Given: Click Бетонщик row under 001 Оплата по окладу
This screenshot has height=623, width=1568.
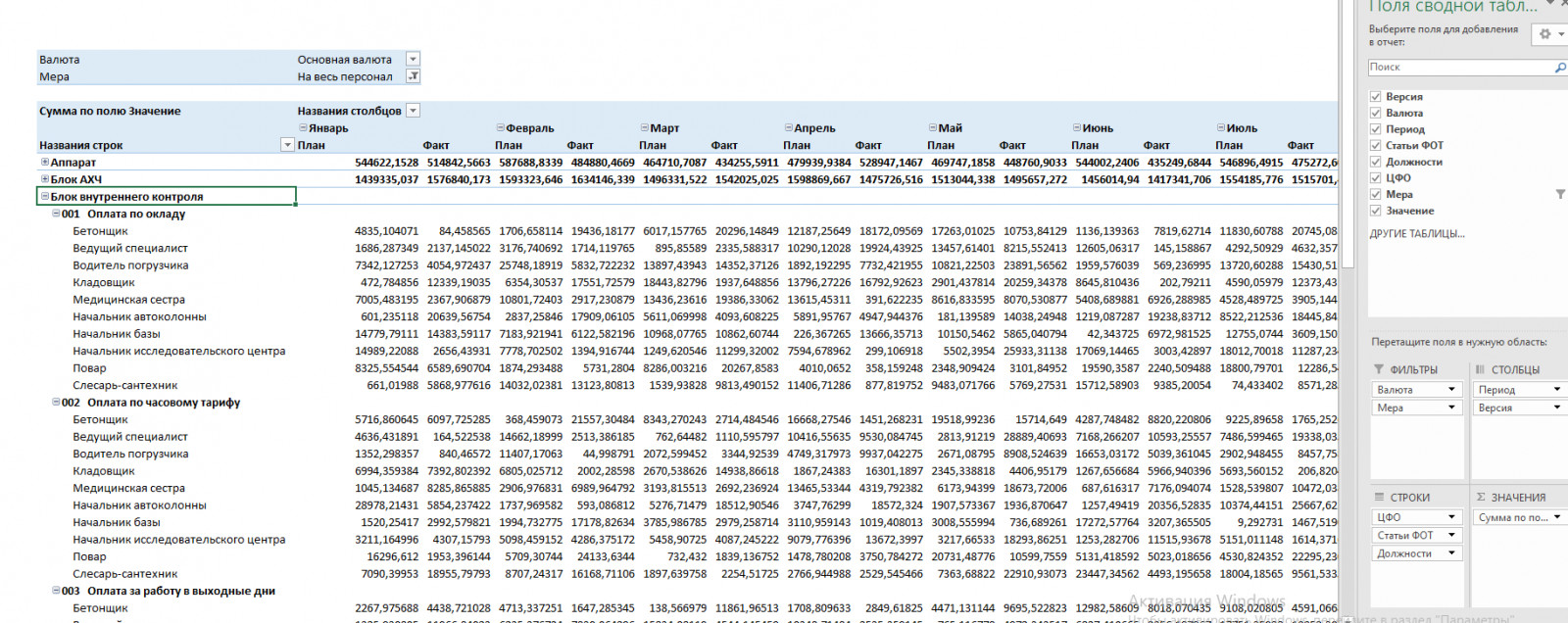Looking at the screenshot, I should tap(100, 231).
